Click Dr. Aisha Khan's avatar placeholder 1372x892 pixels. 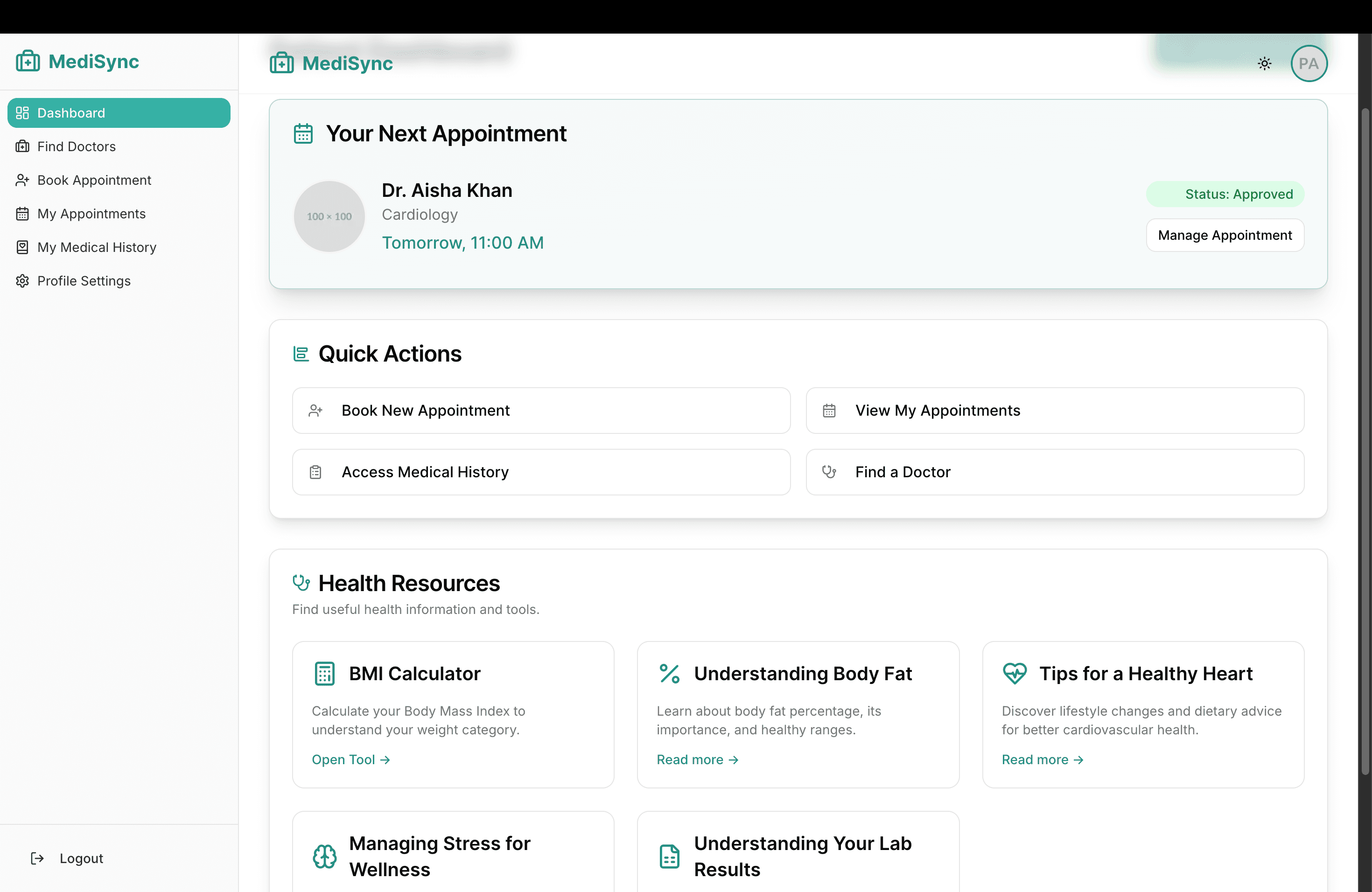329,216
